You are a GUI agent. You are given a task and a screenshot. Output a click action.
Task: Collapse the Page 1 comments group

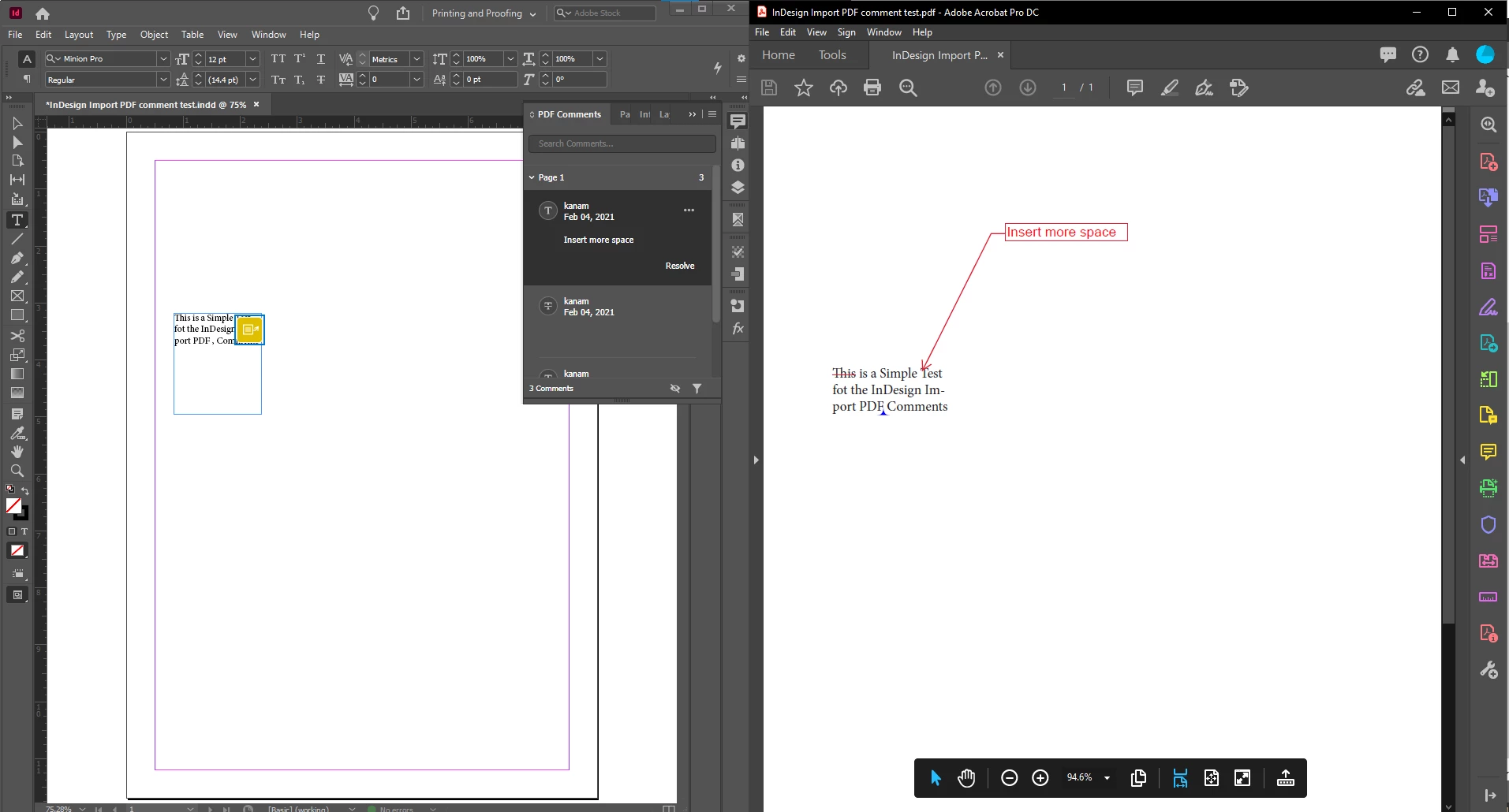(x=532, y=177)
